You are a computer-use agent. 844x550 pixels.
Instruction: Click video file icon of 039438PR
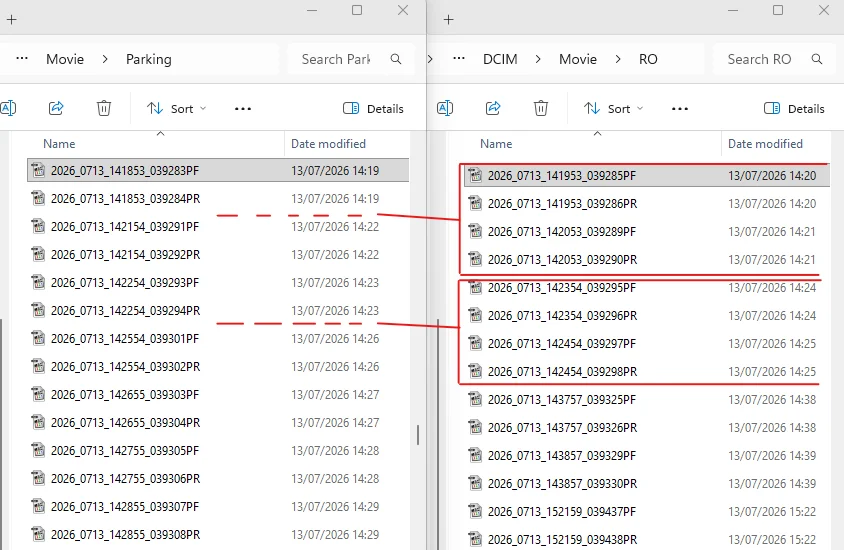click(x=475, y=539)
